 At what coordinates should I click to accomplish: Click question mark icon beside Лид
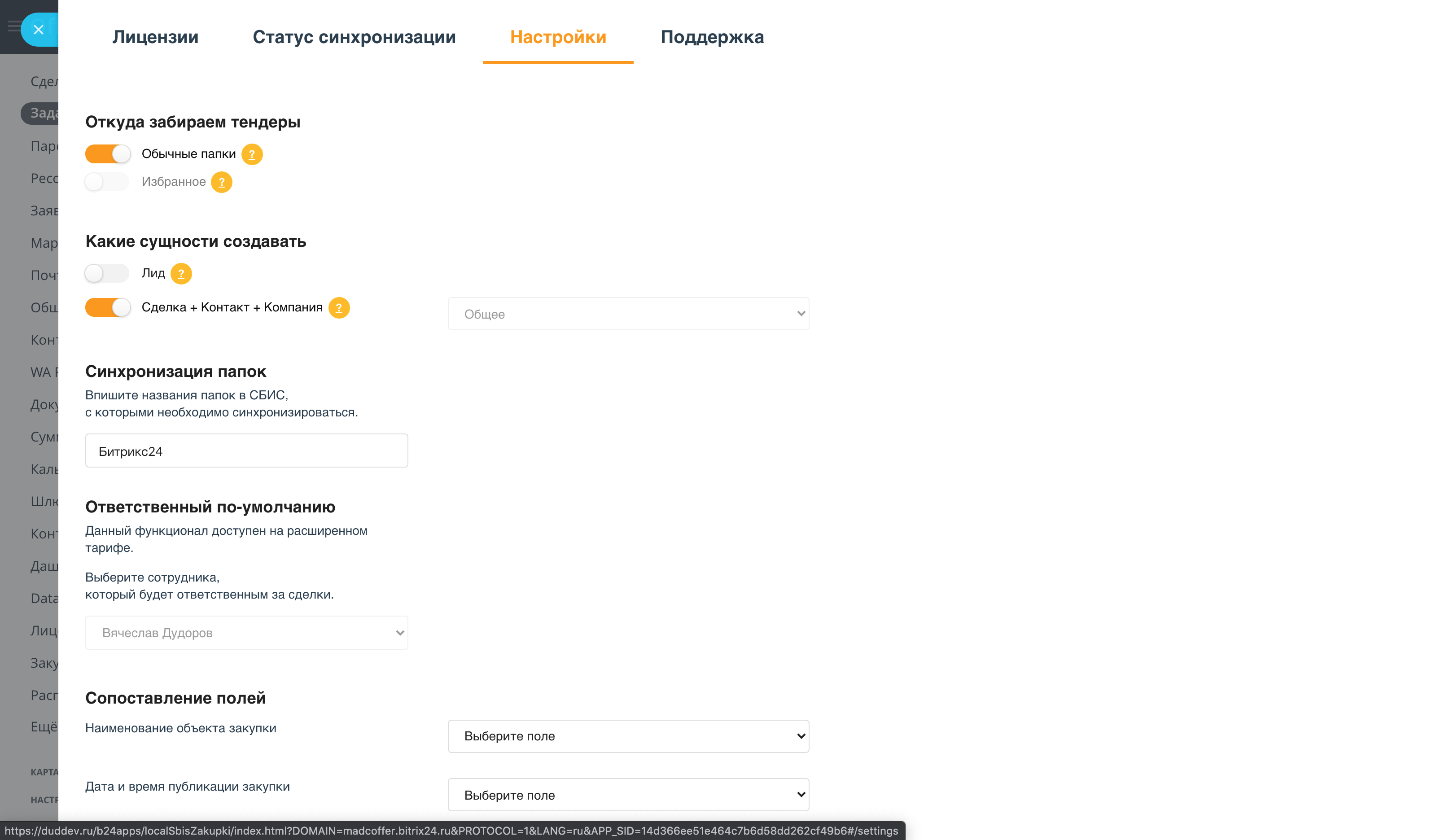pyautogui.click(x=181, y=274)
